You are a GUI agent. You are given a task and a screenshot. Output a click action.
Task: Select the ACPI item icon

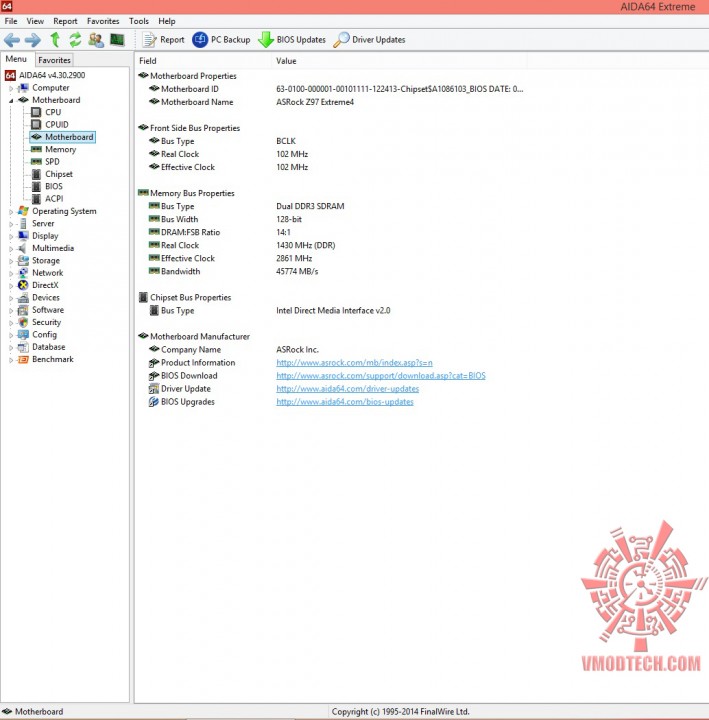tap(36, 199)
